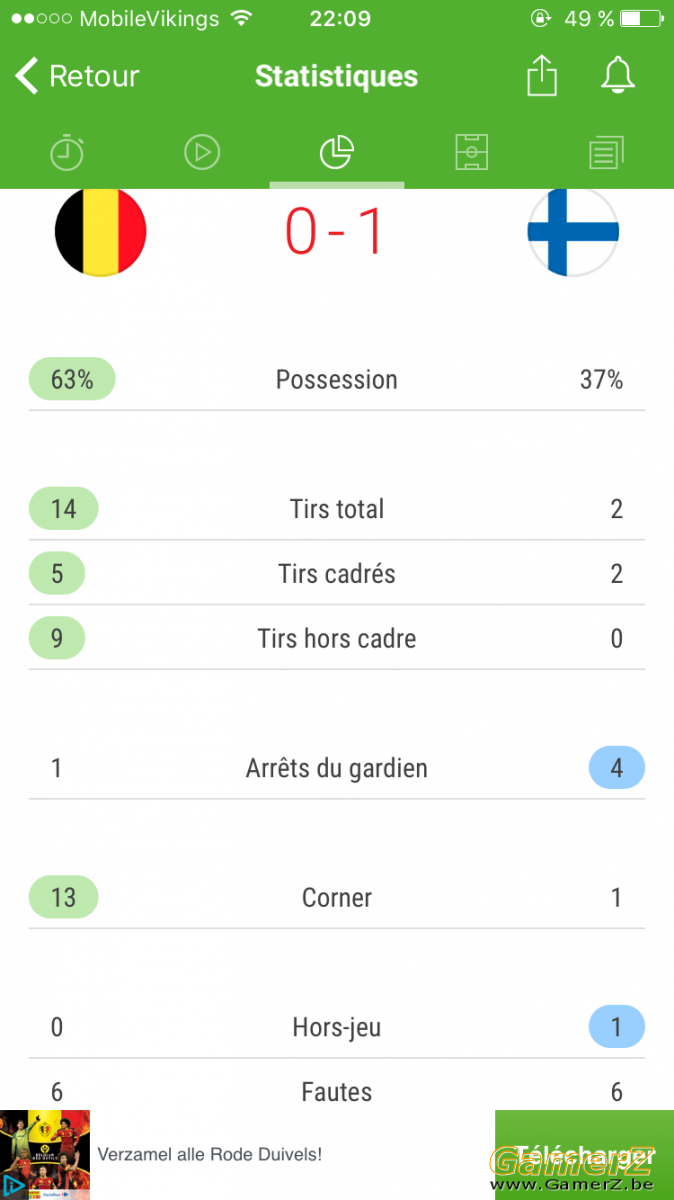Tap the Télécharger button in ad
The width and height of the screenshot is (674, 1200).
[x=584, y=1155]
